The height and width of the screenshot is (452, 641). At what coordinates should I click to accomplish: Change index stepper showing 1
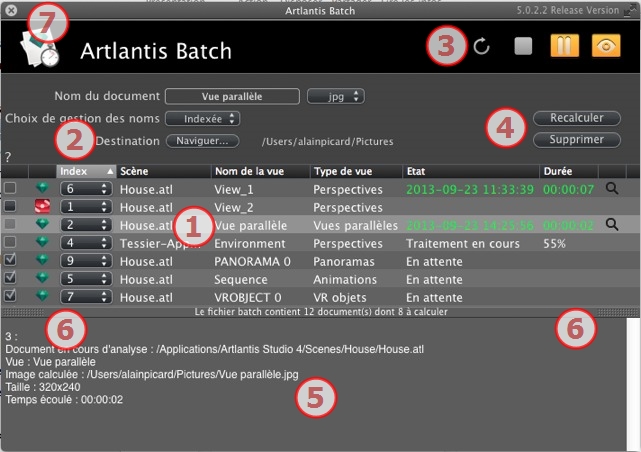click(86, 207)
